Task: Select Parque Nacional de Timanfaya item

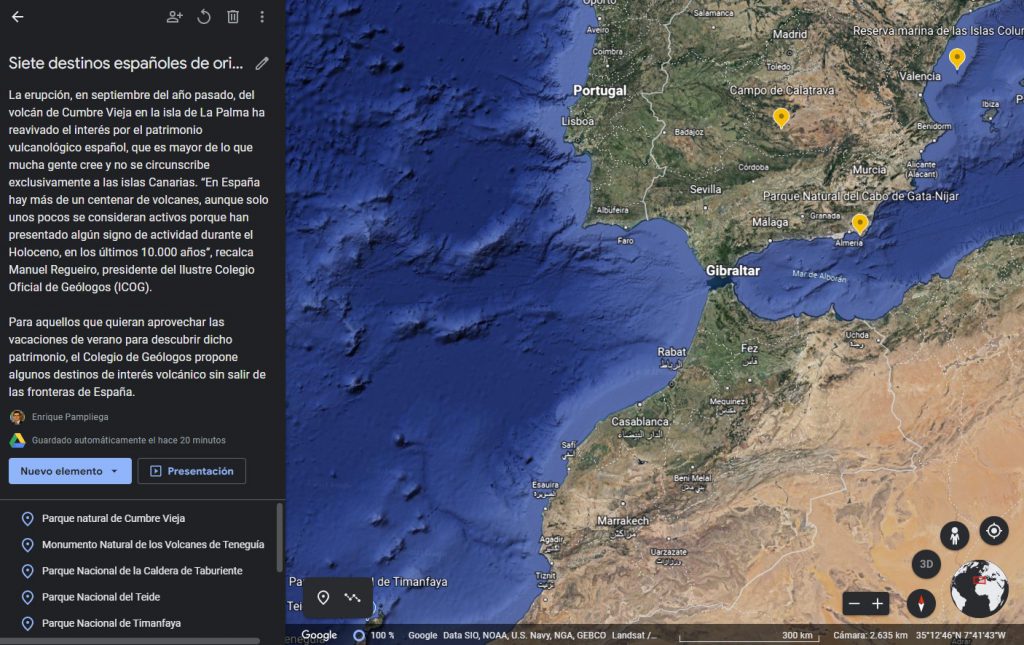Action: coord(111,623)
